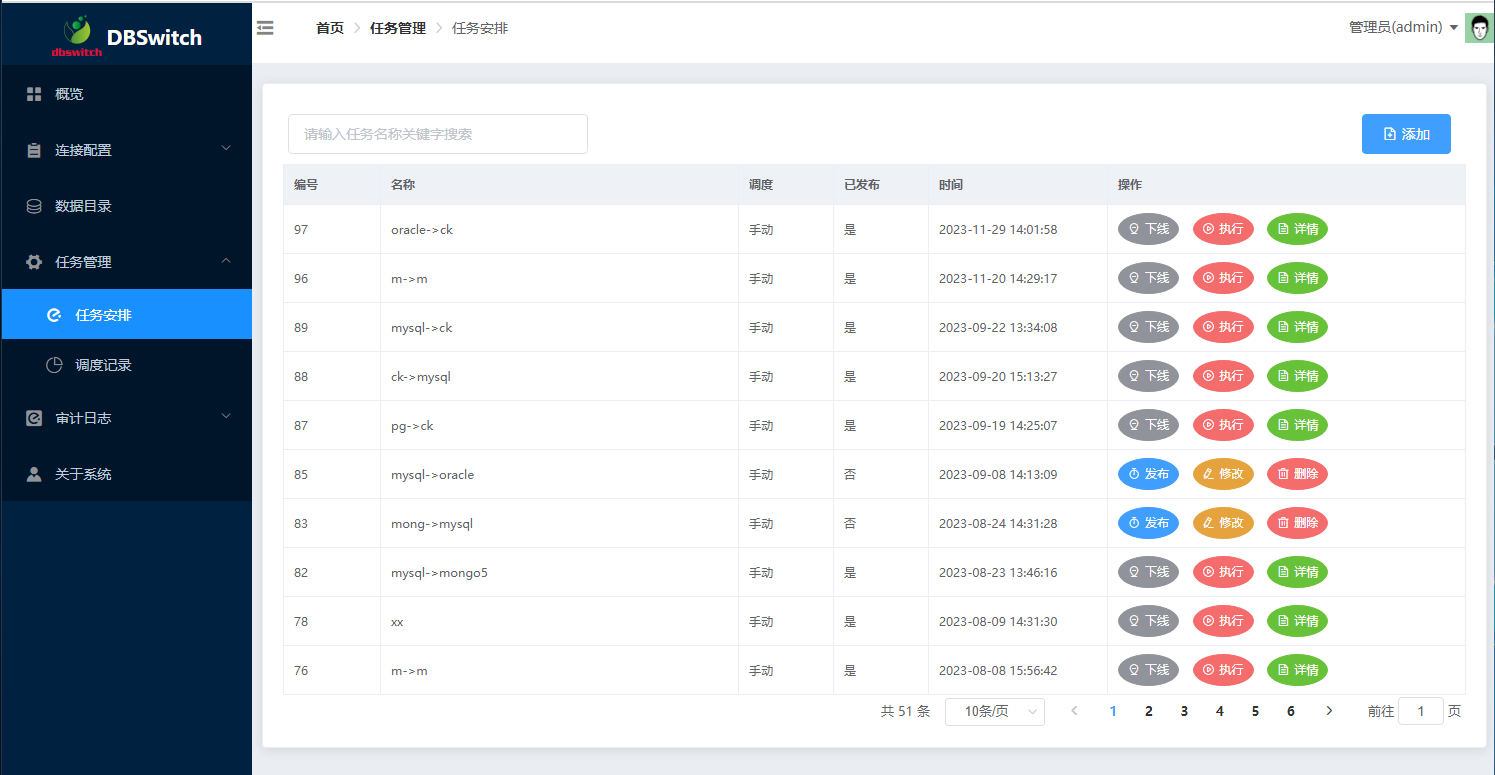Image resolution: width=1495 pixels, height=775 pixels.
Task: Open the 10条/页 page size dropdown
Action: click(x=994, y=711)
